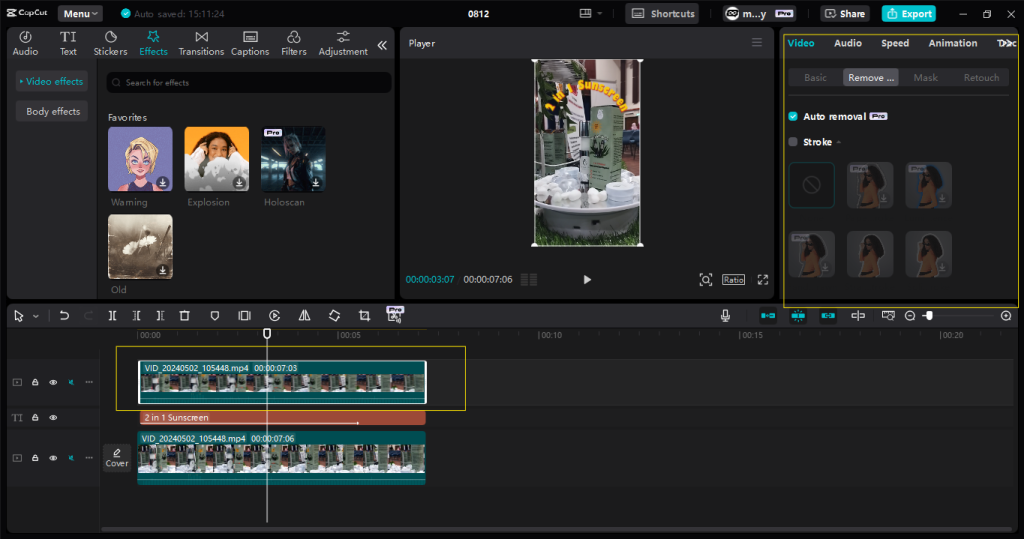Collapse the media panel with double chevron

(x=382, y=45)
